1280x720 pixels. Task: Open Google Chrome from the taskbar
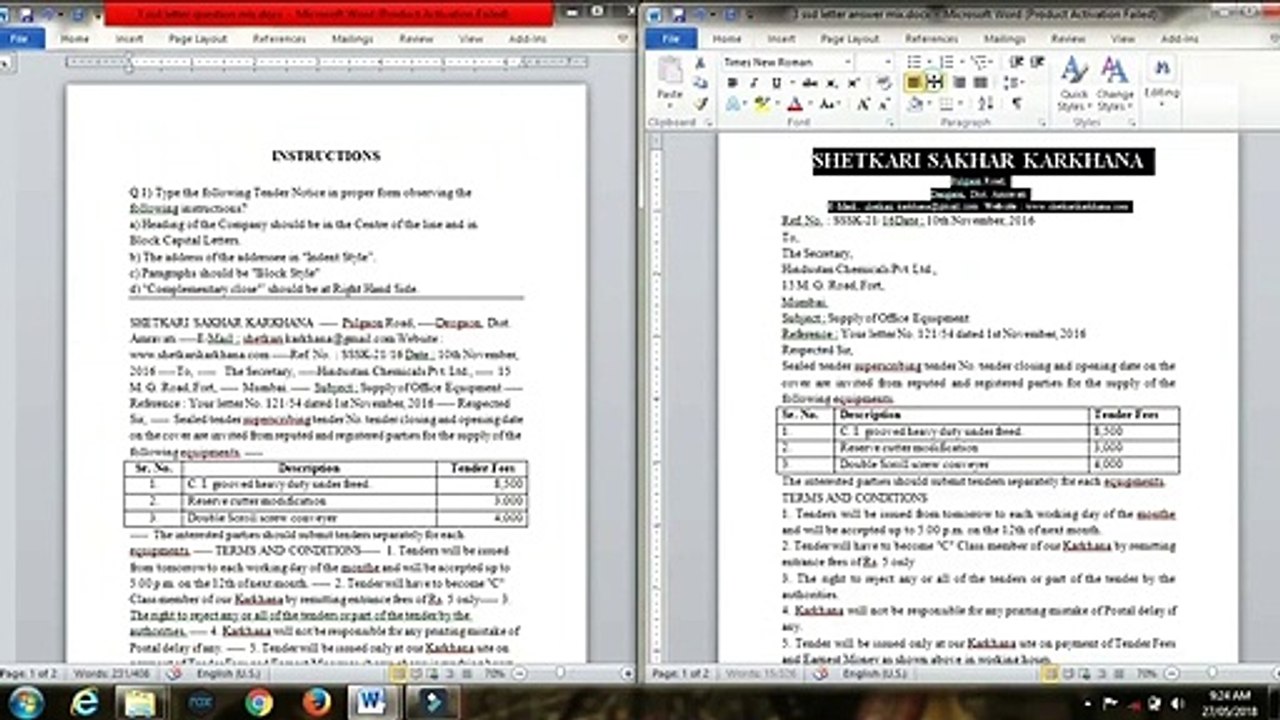pos(258,702)
